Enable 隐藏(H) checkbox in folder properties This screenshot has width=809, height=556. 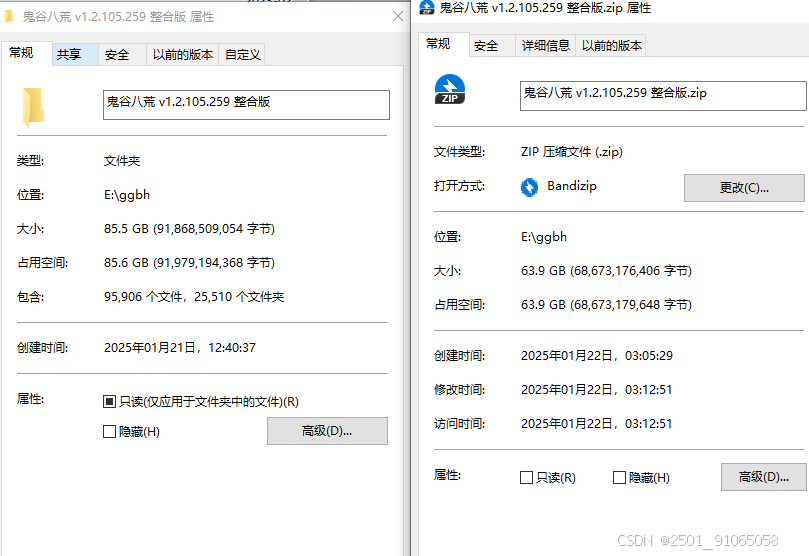(109, 431)
